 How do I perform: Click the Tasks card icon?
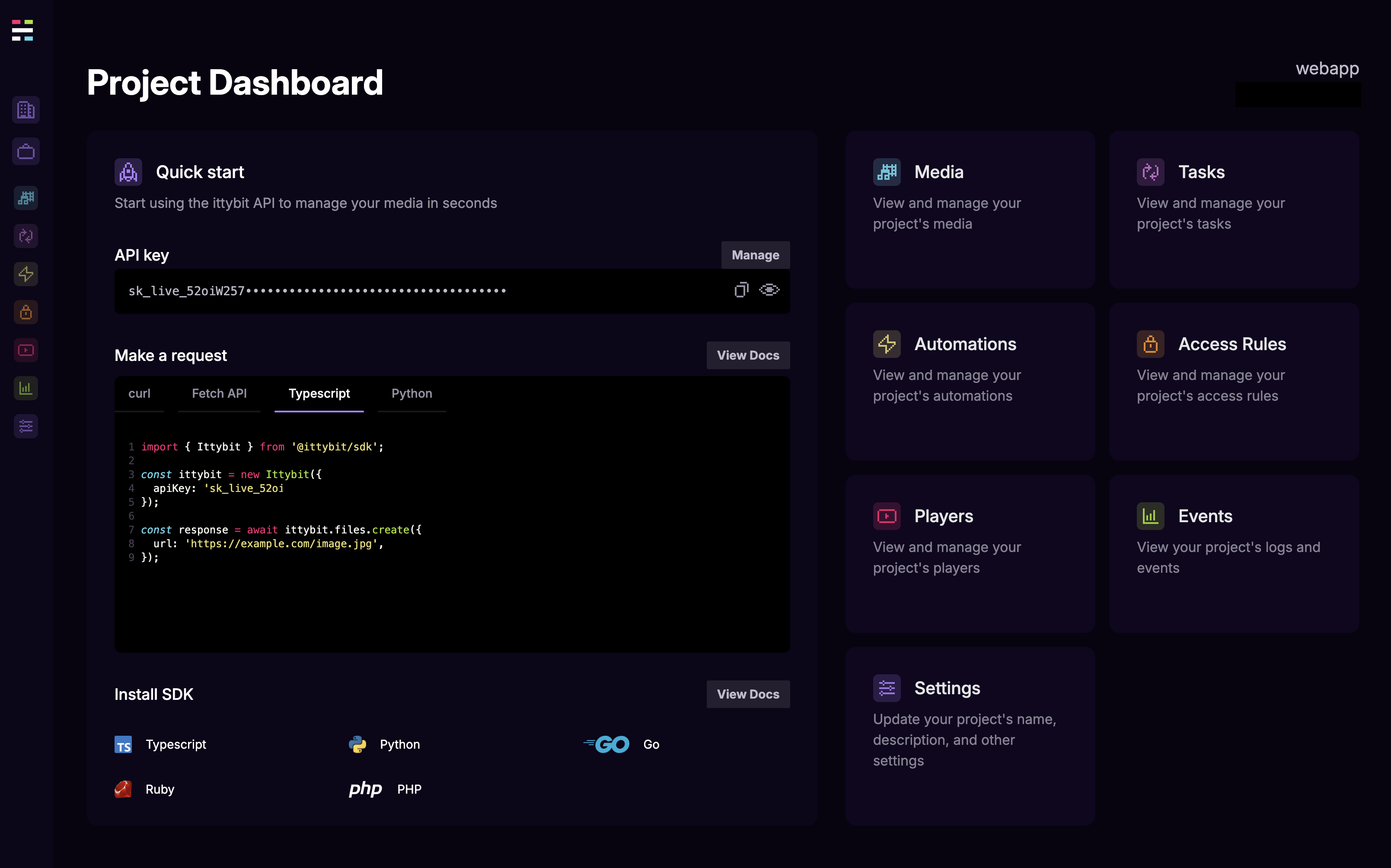[1151, 172]
